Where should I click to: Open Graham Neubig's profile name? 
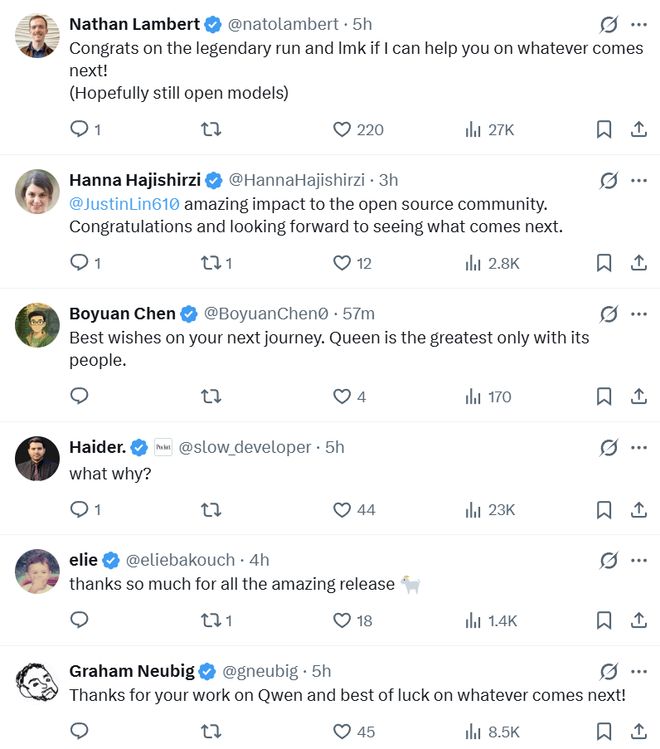point(132,671)
